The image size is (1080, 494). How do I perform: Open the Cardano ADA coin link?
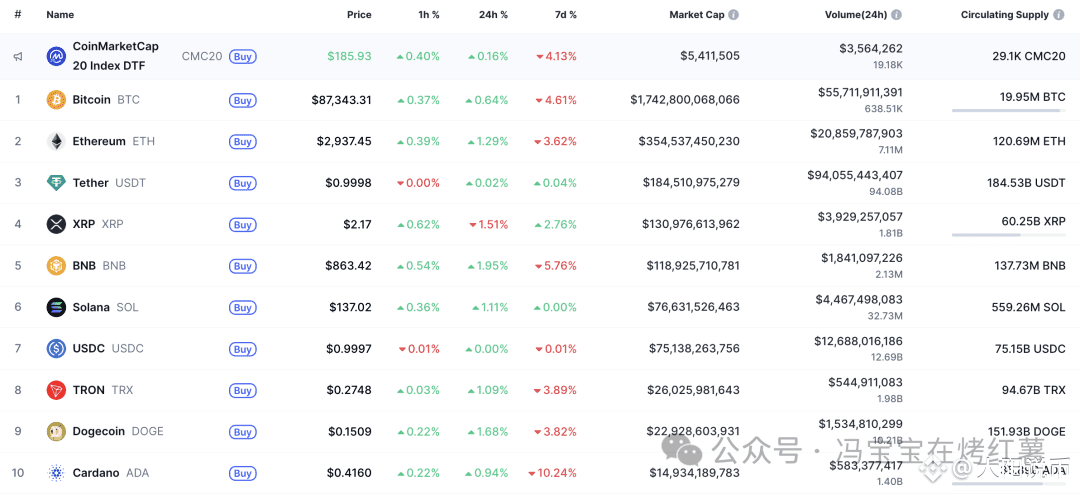tap(97, 473)
